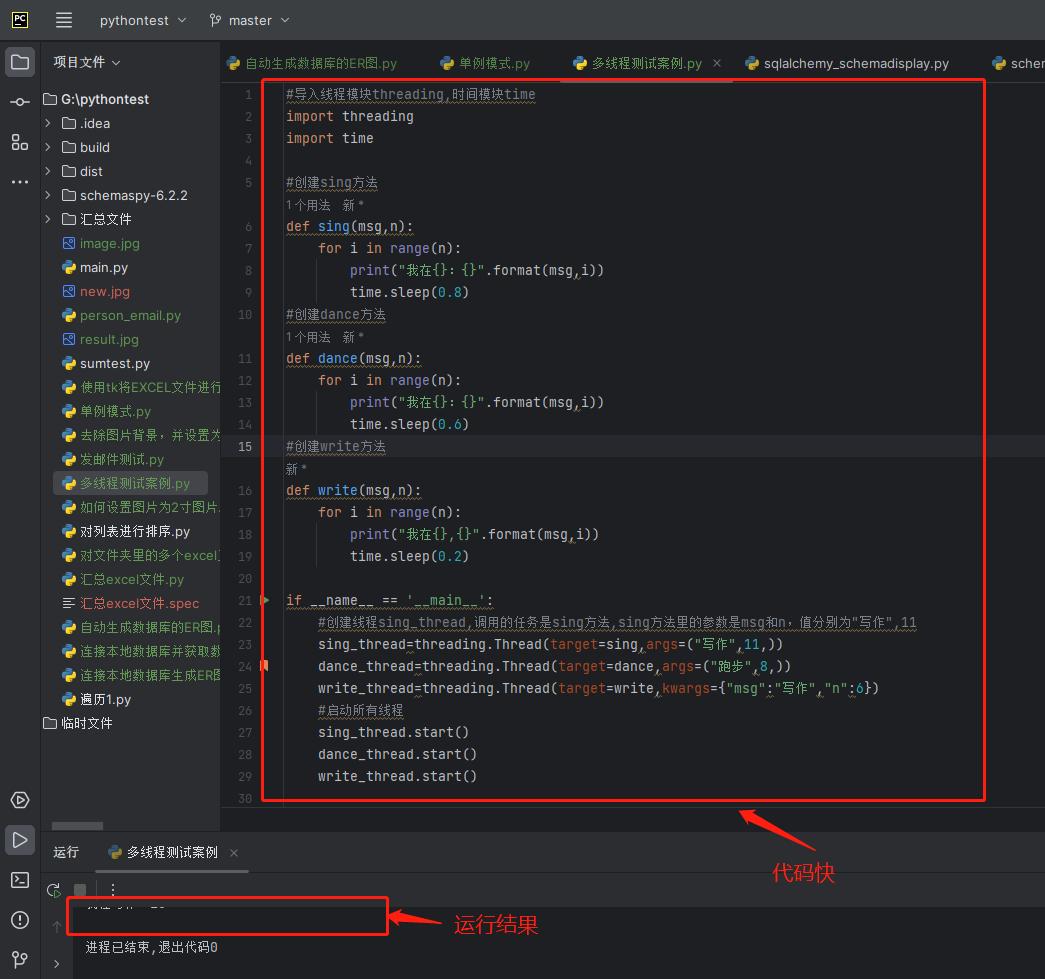Switch to sqlalchemy_schemadisplay.py tab
Image resolution: width=1045 pixels, height=979 pixels.
click(847, 63)
